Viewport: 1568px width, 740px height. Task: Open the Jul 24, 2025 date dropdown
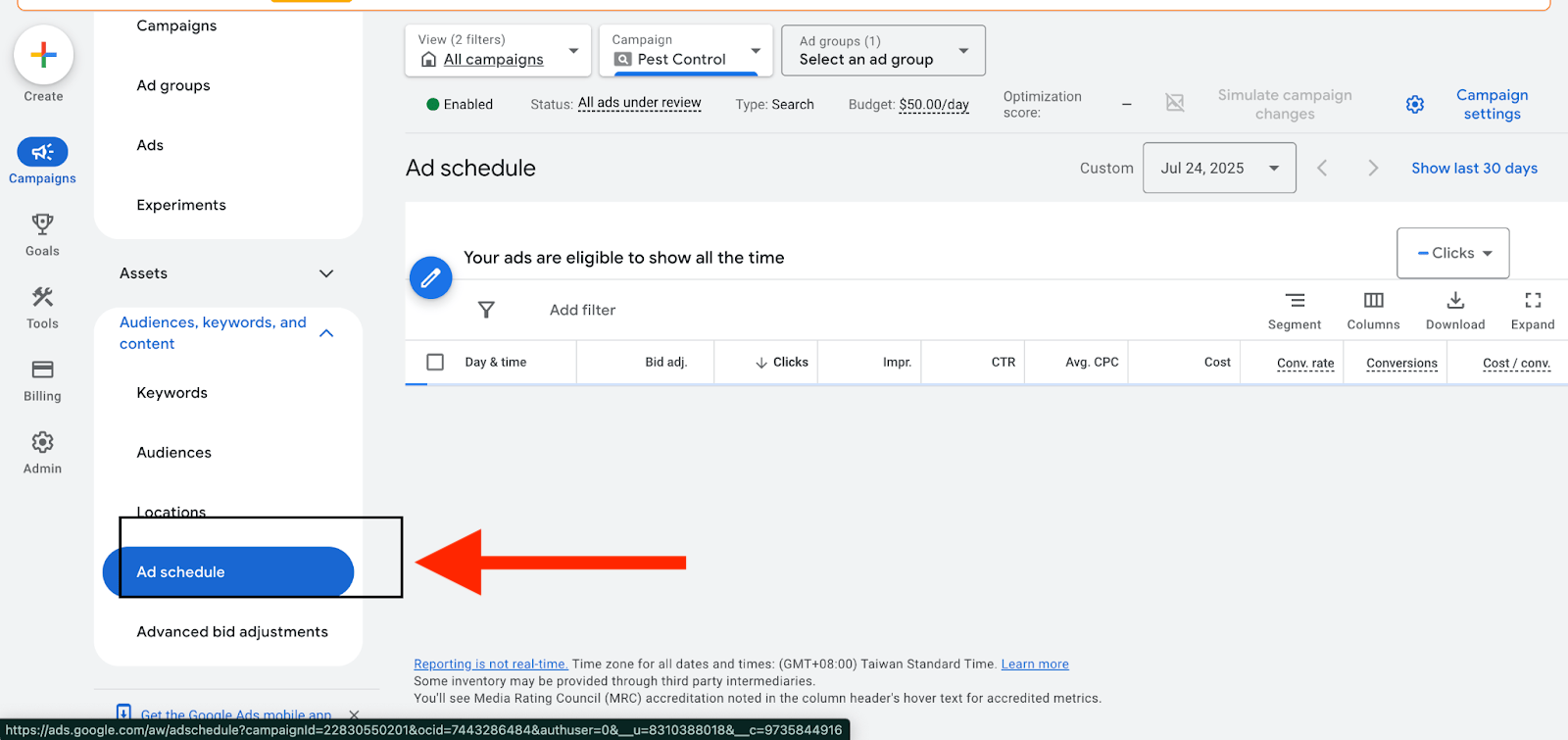point(1219,168)
